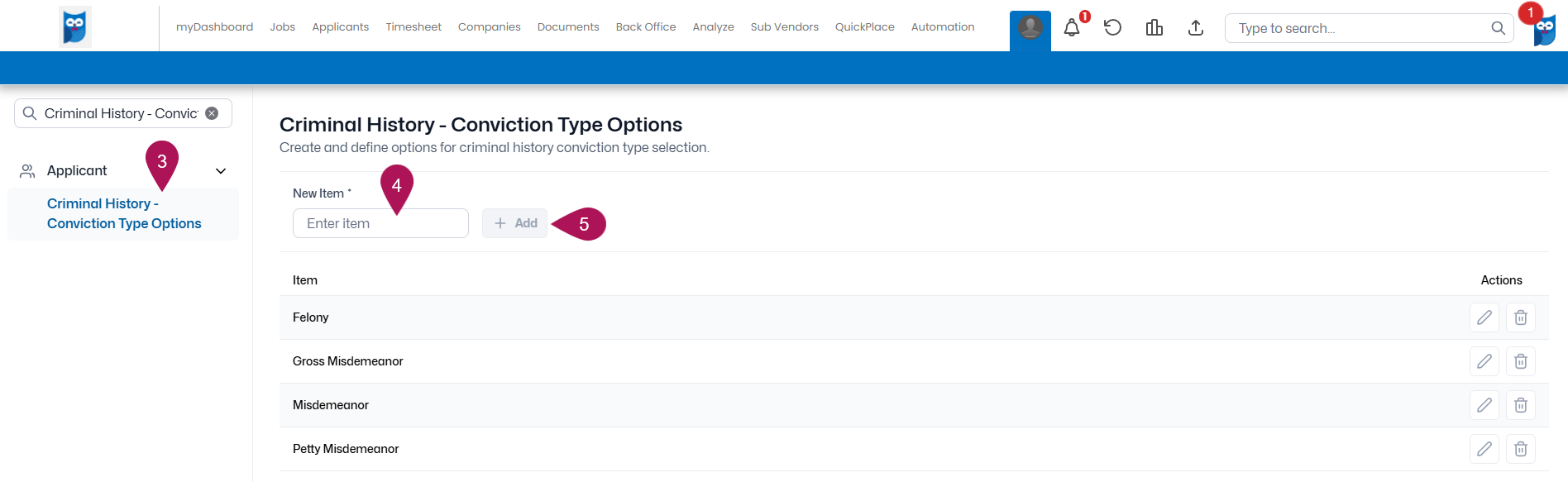Open the Automation menu
Viewport: 1568px width, 482px height.
pos(943,27)
